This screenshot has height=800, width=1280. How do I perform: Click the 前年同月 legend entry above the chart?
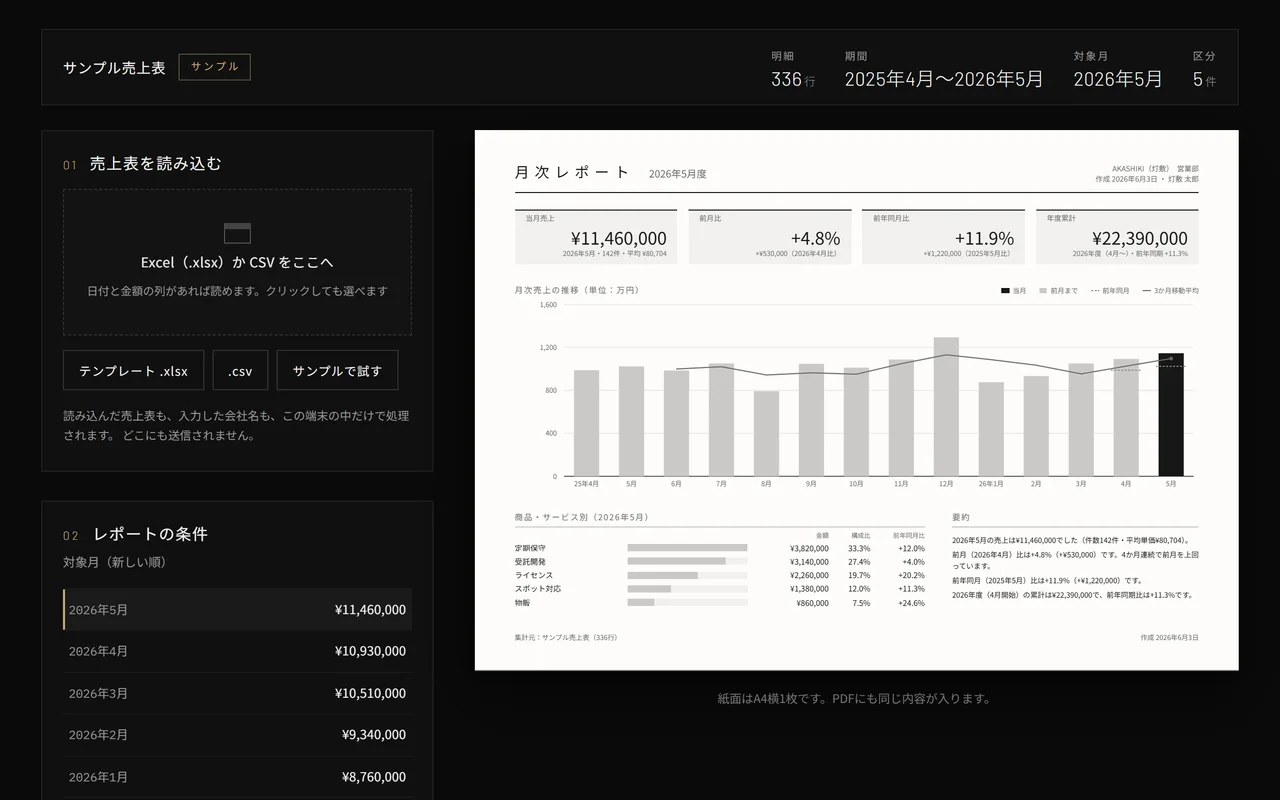[x=1109, y=291]
